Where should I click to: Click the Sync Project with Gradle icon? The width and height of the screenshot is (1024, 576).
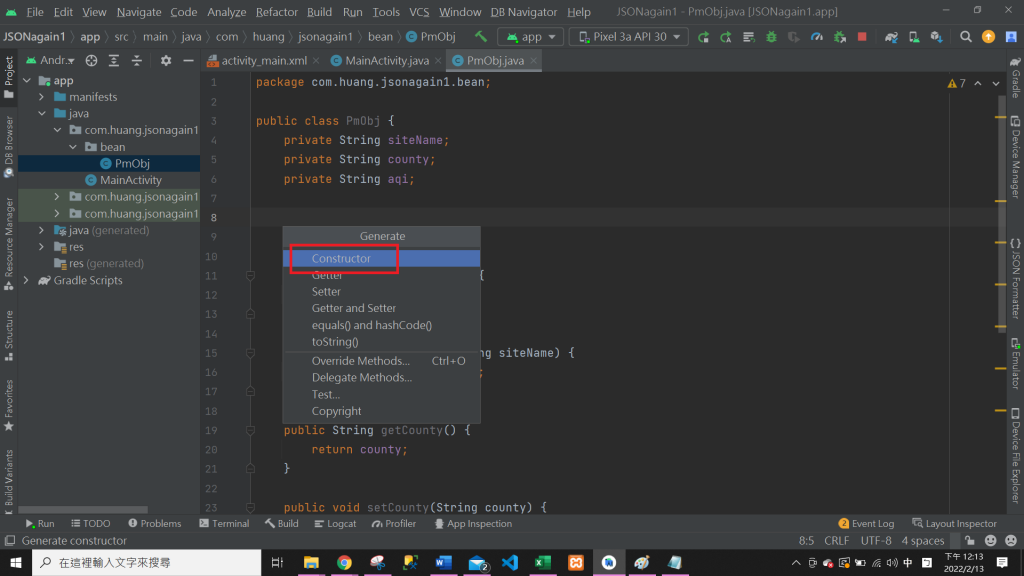coord(891,37)
